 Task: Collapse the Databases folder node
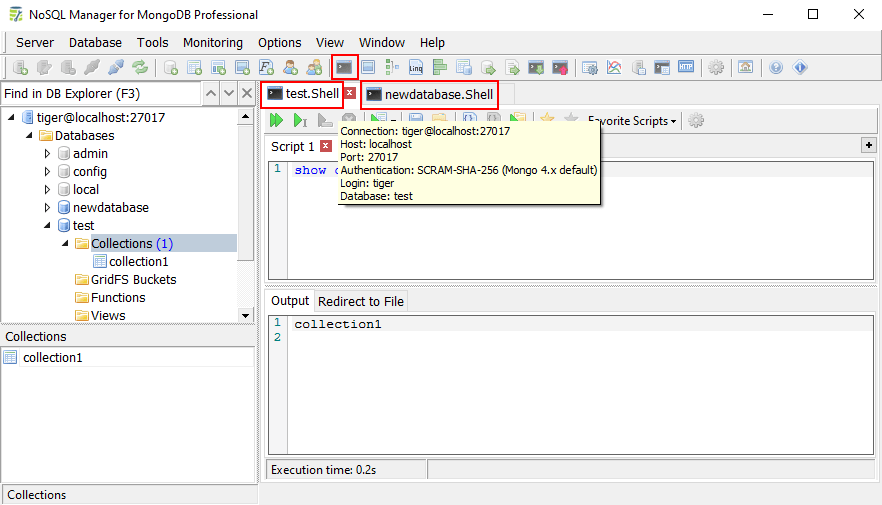29,136
